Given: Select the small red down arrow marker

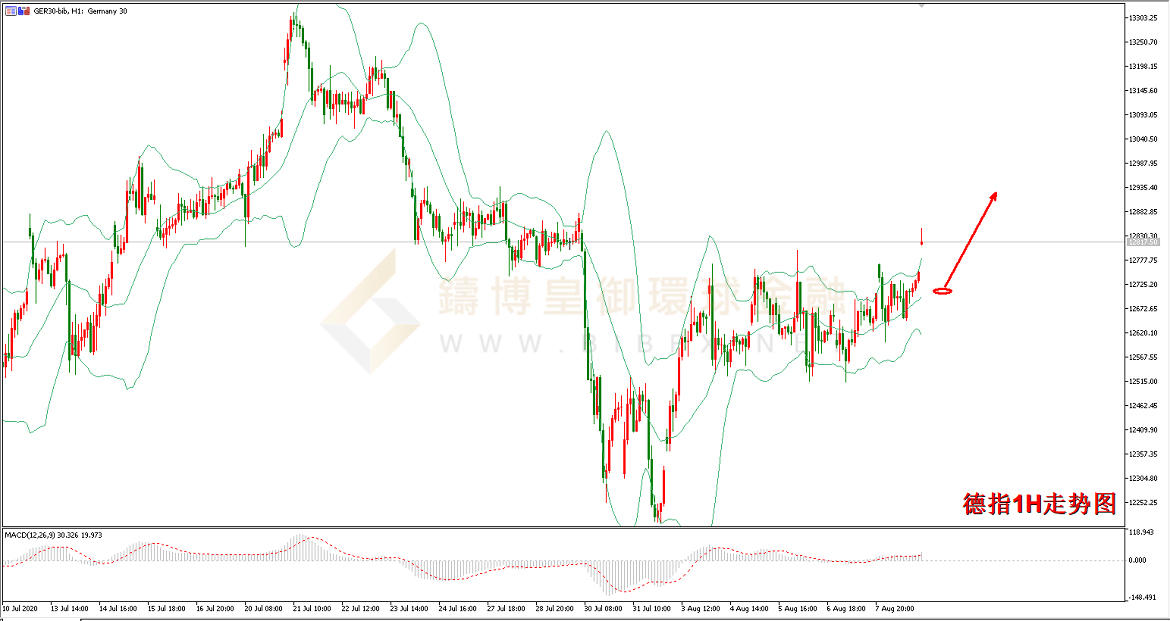Looking at the screenshot, I should pos(922,237).
